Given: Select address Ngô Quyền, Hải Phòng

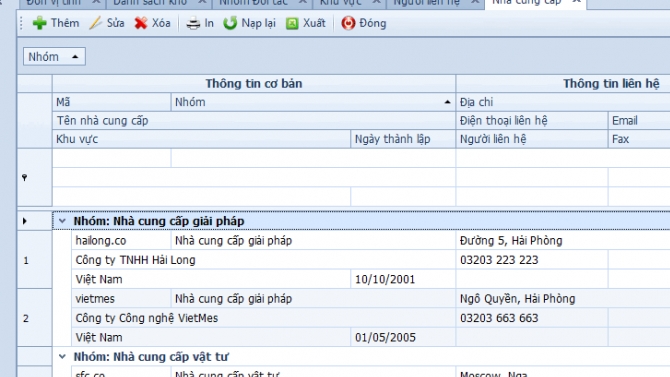Looking at the screenshot, I should pyautogui.click(x=563, y=299).
